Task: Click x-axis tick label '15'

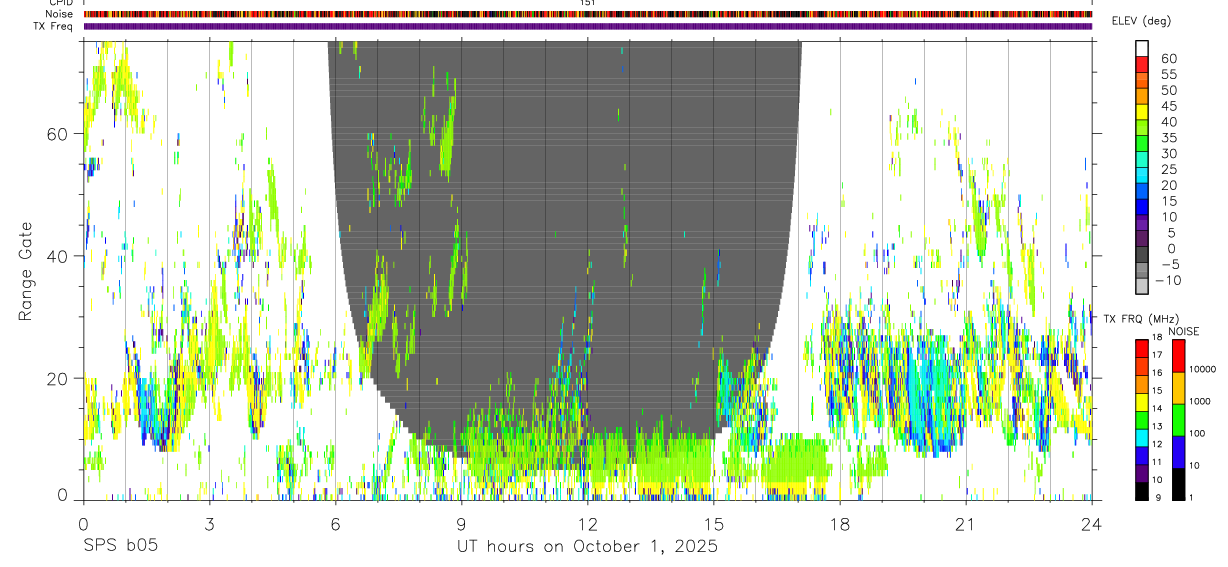Action: tap(714, 524)
